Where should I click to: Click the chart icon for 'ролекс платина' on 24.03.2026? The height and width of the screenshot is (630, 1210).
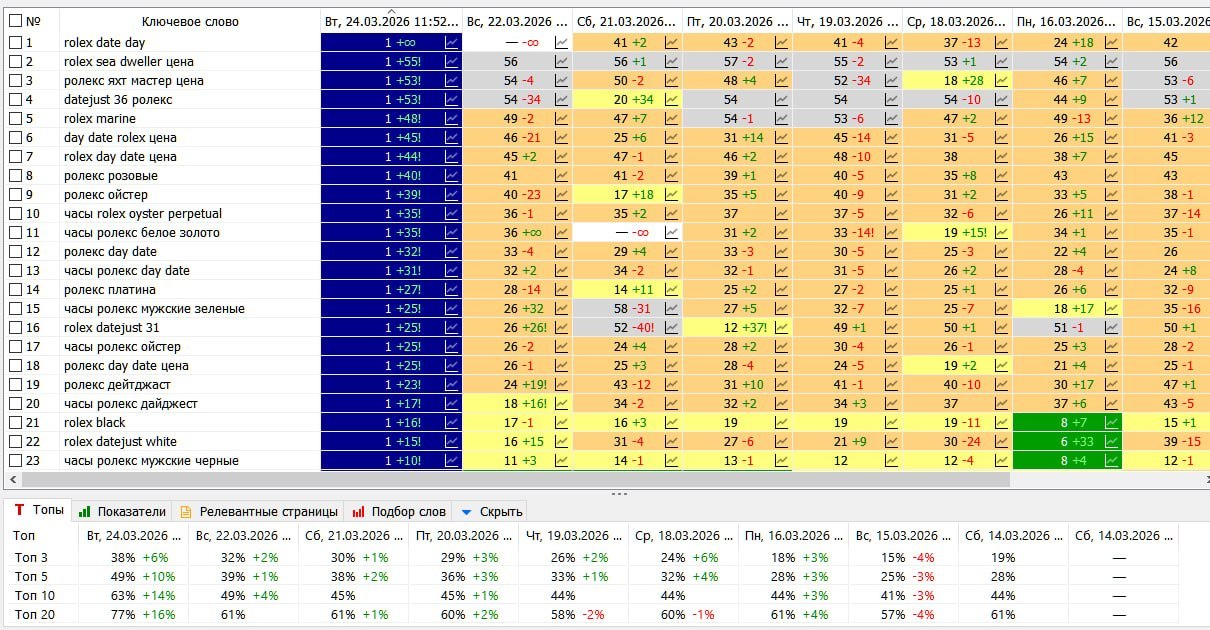pyautogui.click(x=452, y=290)
